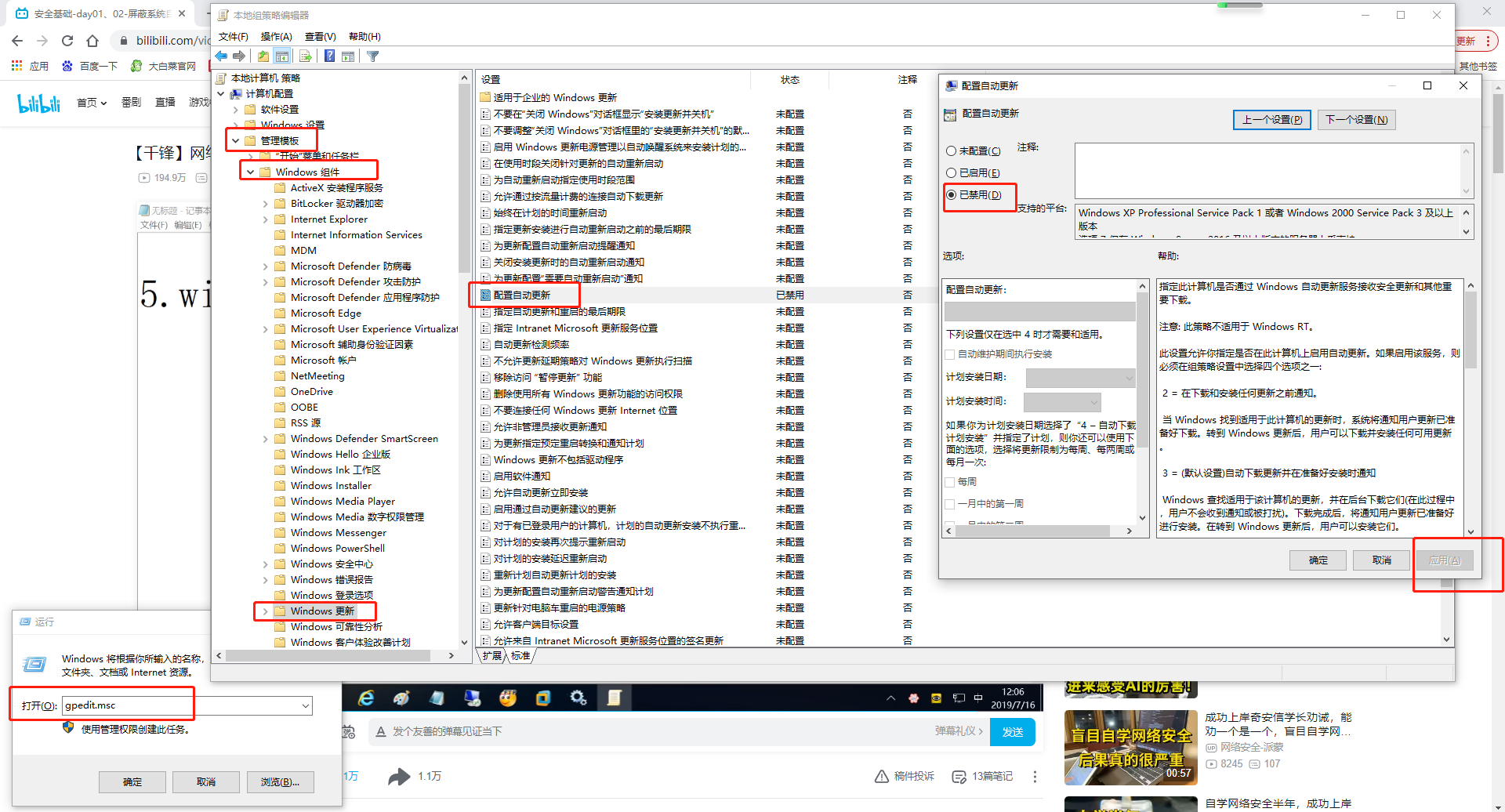Collapse the Windows 组件 tree node
Image resolution: width=1505 pixels, height=812 pixels.
coord(250,172)
